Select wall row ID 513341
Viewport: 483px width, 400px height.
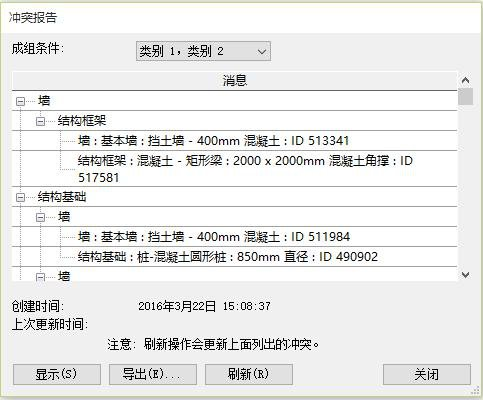[x=235, y=141]
